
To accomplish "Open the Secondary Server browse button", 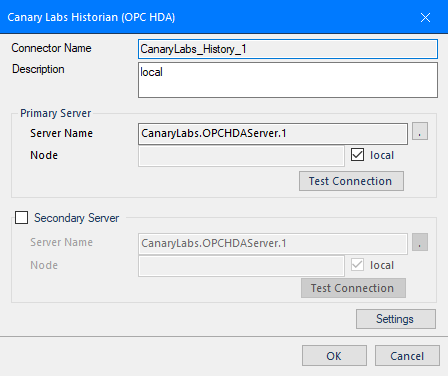I will (420, 242).
